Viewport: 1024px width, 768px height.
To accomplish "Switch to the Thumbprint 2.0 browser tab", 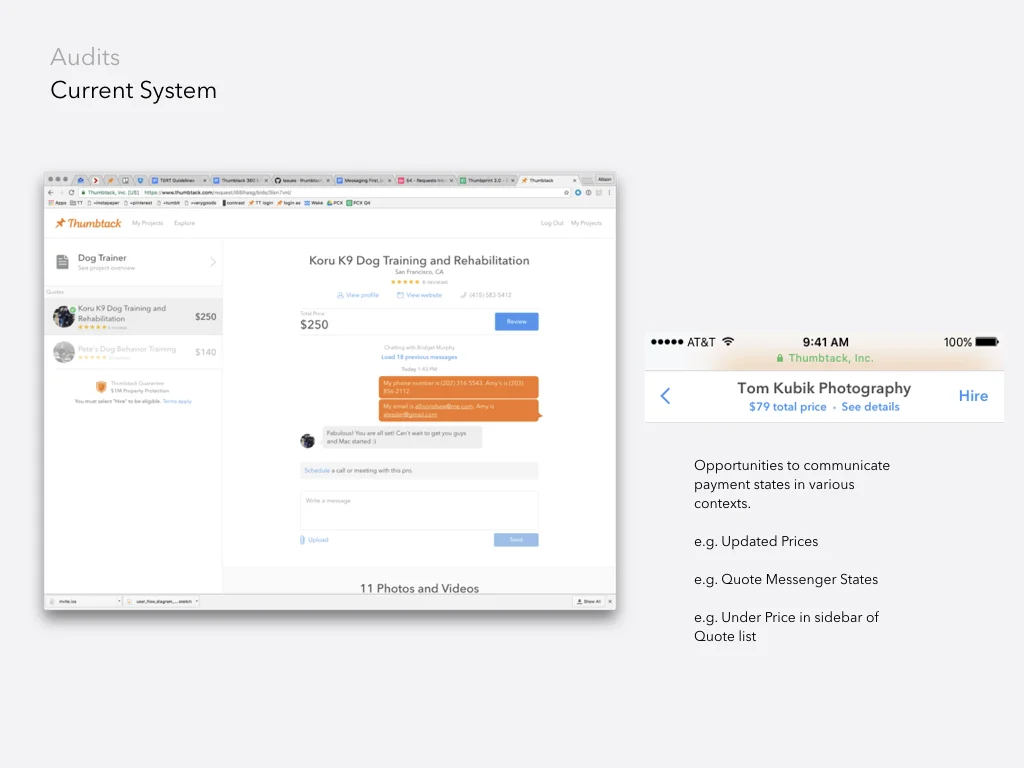I will point(487,180).
